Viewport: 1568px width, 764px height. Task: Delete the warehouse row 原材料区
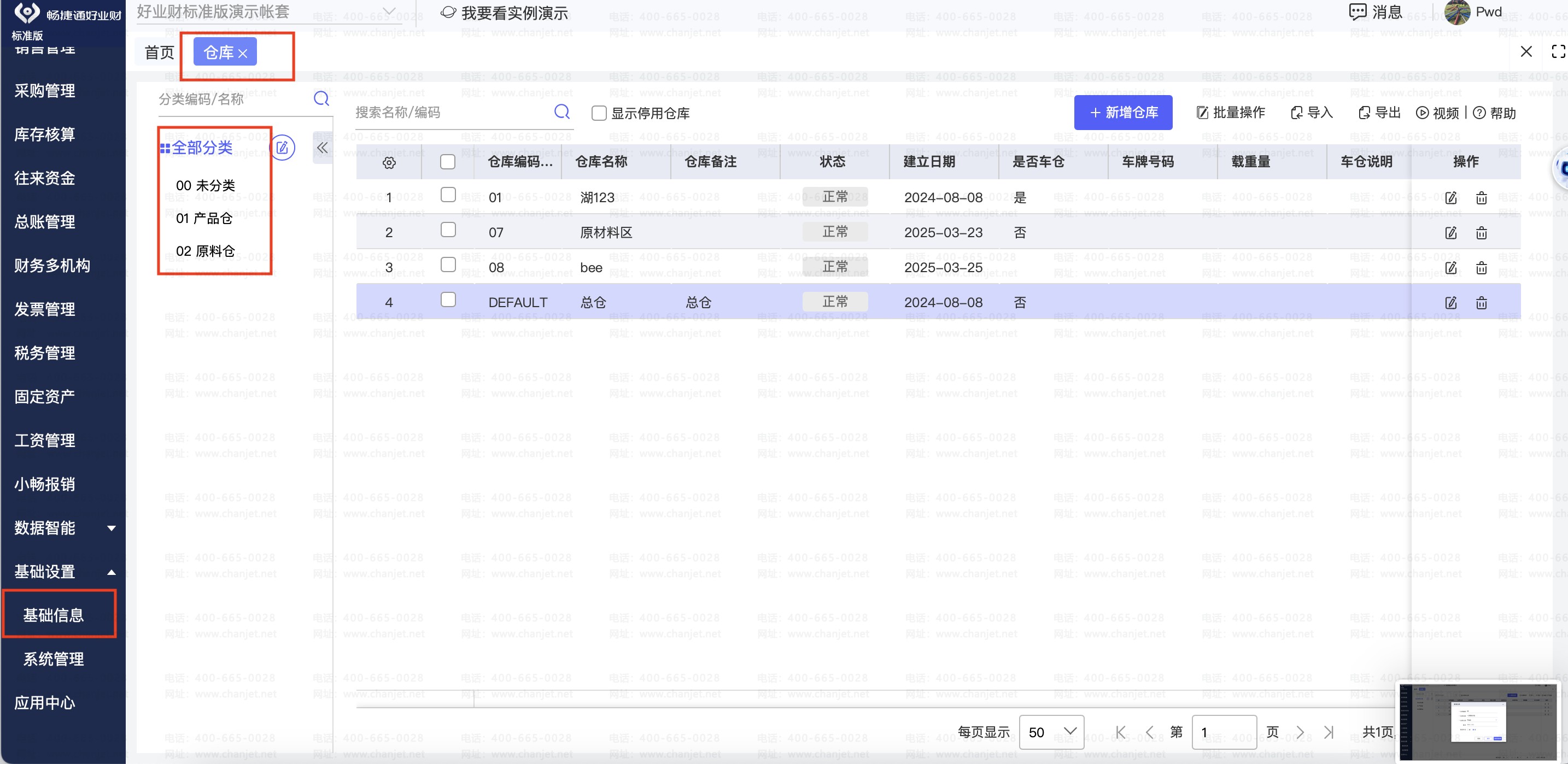point(1482,233)
